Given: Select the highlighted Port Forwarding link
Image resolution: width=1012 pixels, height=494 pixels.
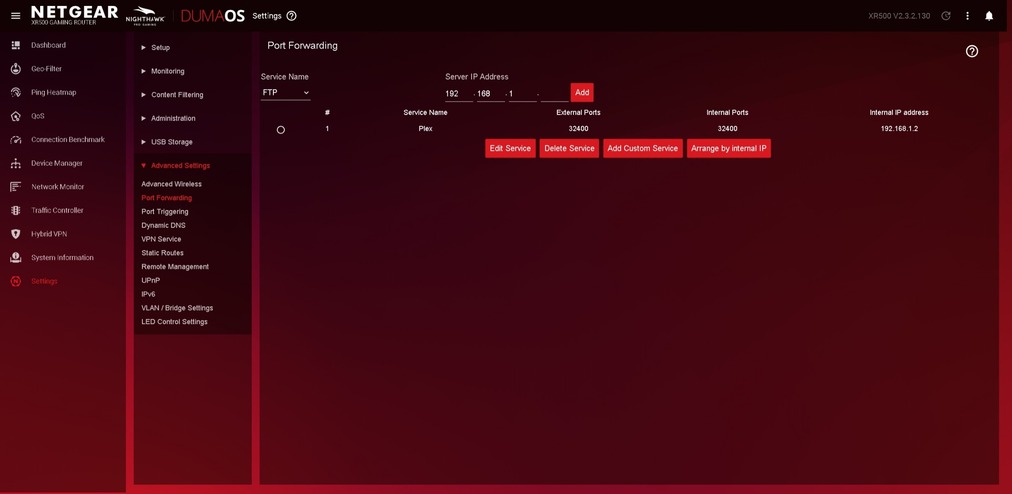Looking at the screenshot, I should pyautogui.click(x=167, y=198).
